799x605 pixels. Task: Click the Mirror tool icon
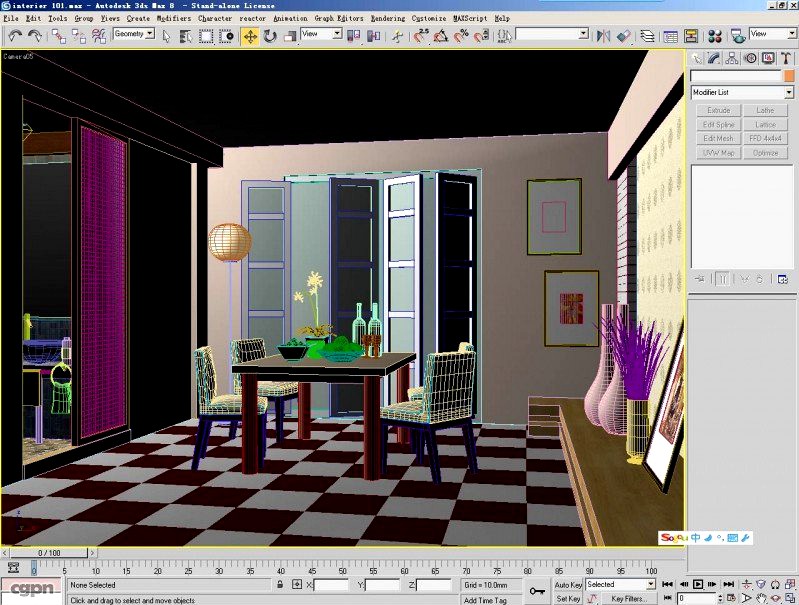pos(603,36)
